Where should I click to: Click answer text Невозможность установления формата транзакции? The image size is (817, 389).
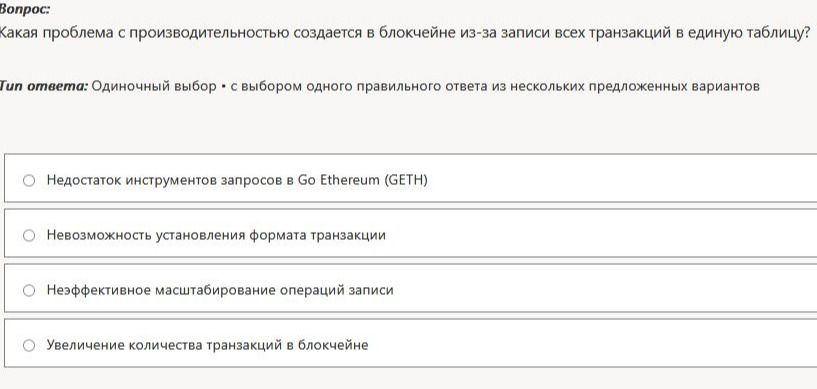click(x=216, y=235)
